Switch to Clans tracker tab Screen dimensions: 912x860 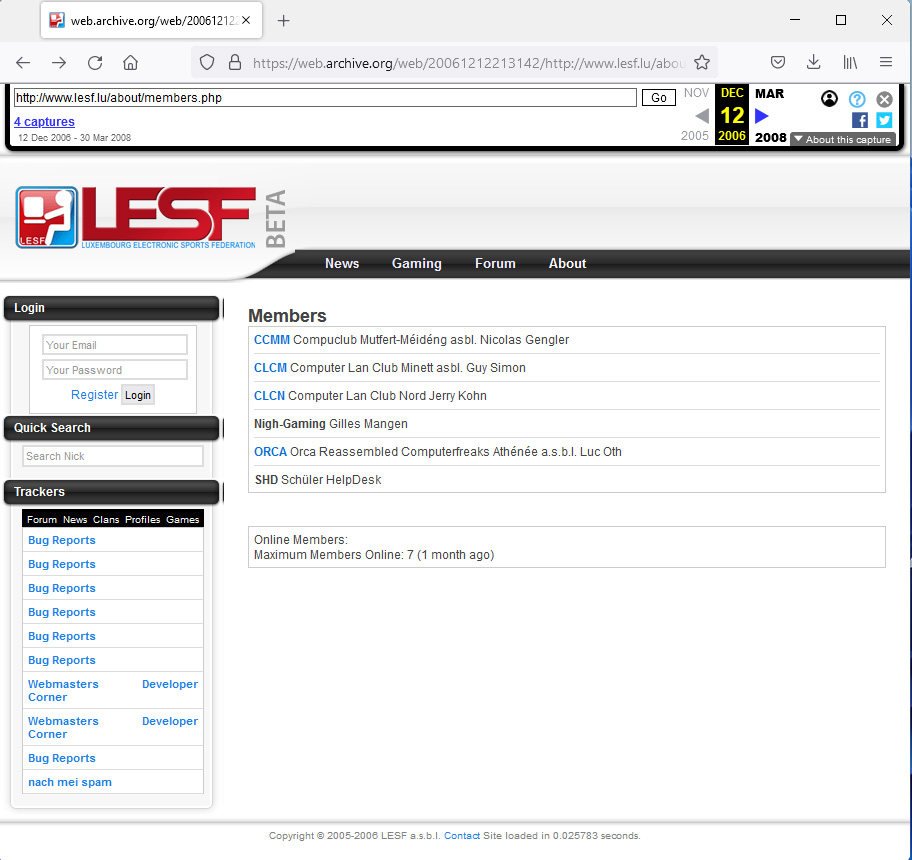click(x=106, y=519)
